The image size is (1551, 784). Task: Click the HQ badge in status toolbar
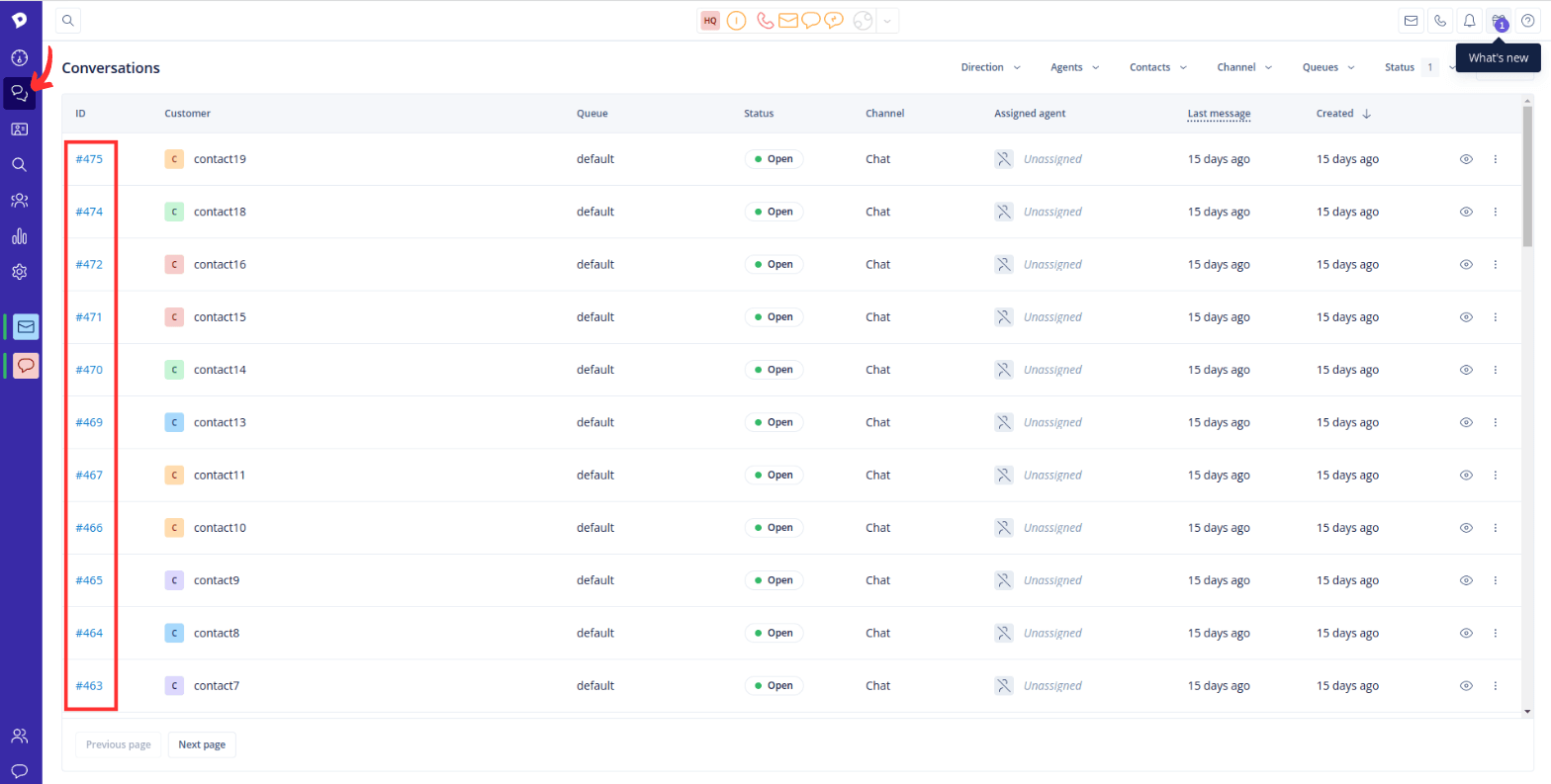tap(709, 20)
